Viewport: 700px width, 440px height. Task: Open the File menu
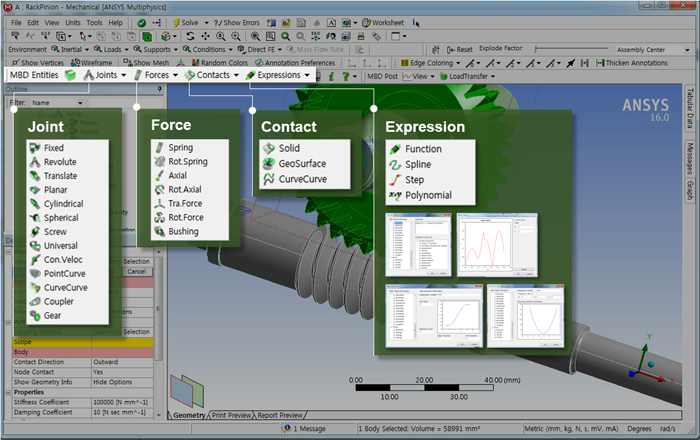[x=16, y=23]
